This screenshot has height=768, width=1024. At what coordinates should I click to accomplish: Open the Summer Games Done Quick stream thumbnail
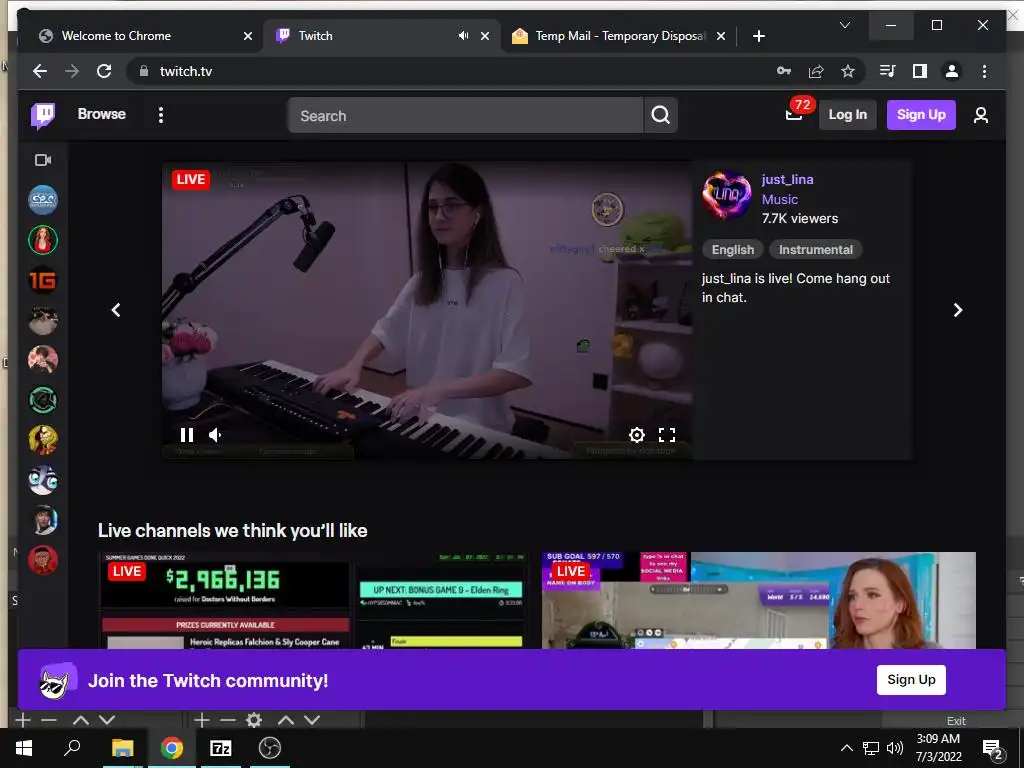coord(313,600)
